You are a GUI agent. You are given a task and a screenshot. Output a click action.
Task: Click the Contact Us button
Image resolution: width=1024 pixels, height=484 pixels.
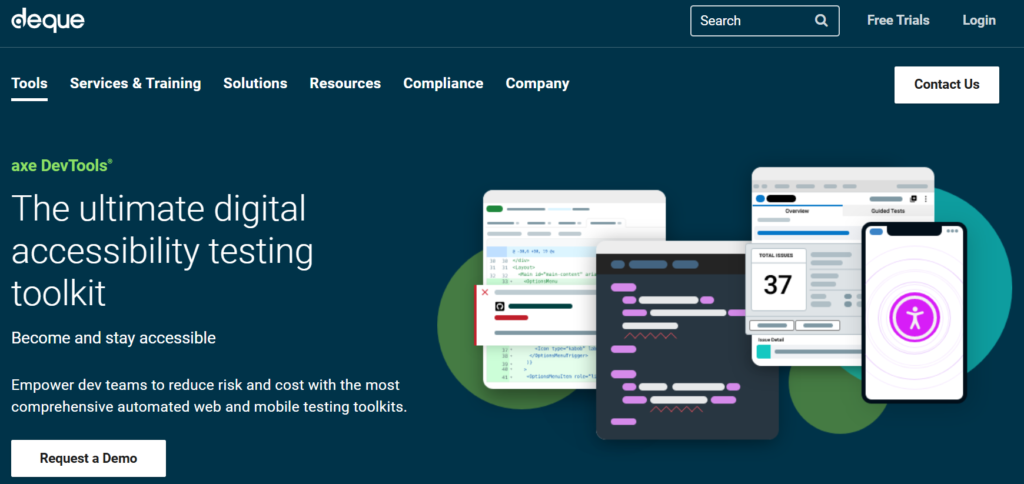click(946, 84)
